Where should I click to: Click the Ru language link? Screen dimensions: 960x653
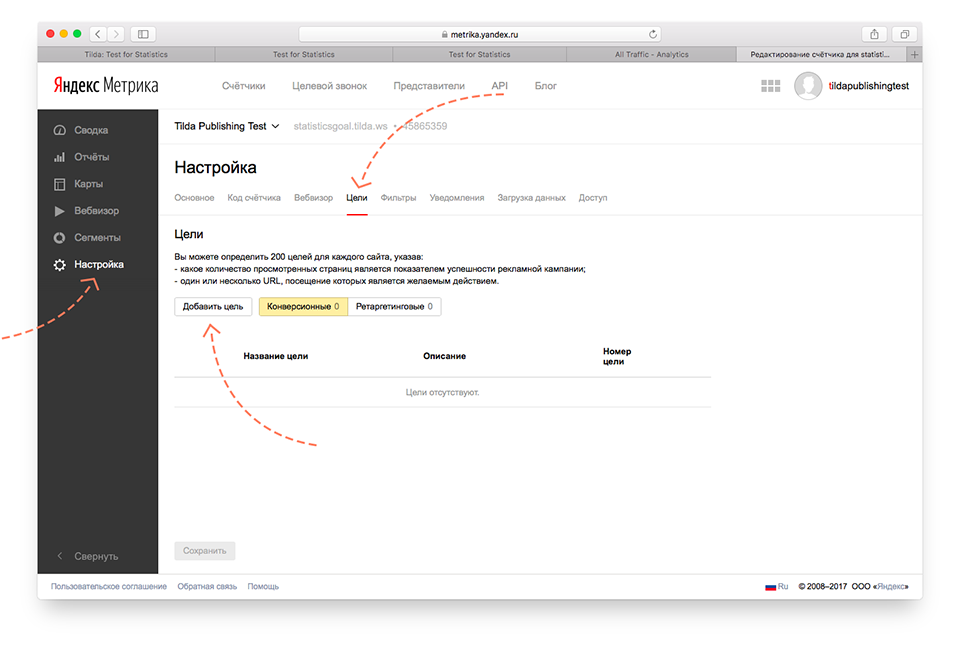point(783,586)
